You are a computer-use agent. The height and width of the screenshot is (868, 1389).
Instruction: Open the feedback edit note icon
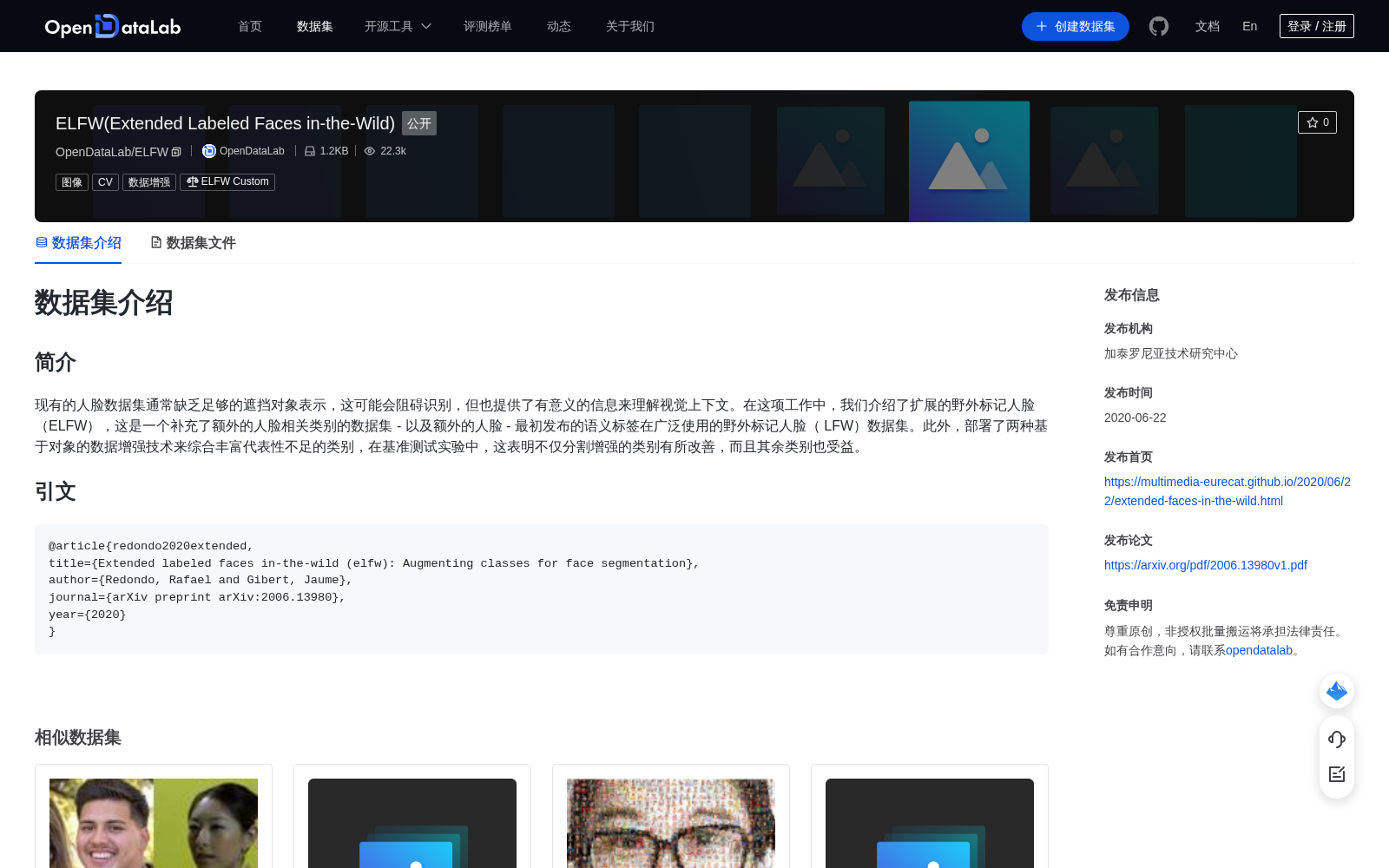(x=1337, y=774)
